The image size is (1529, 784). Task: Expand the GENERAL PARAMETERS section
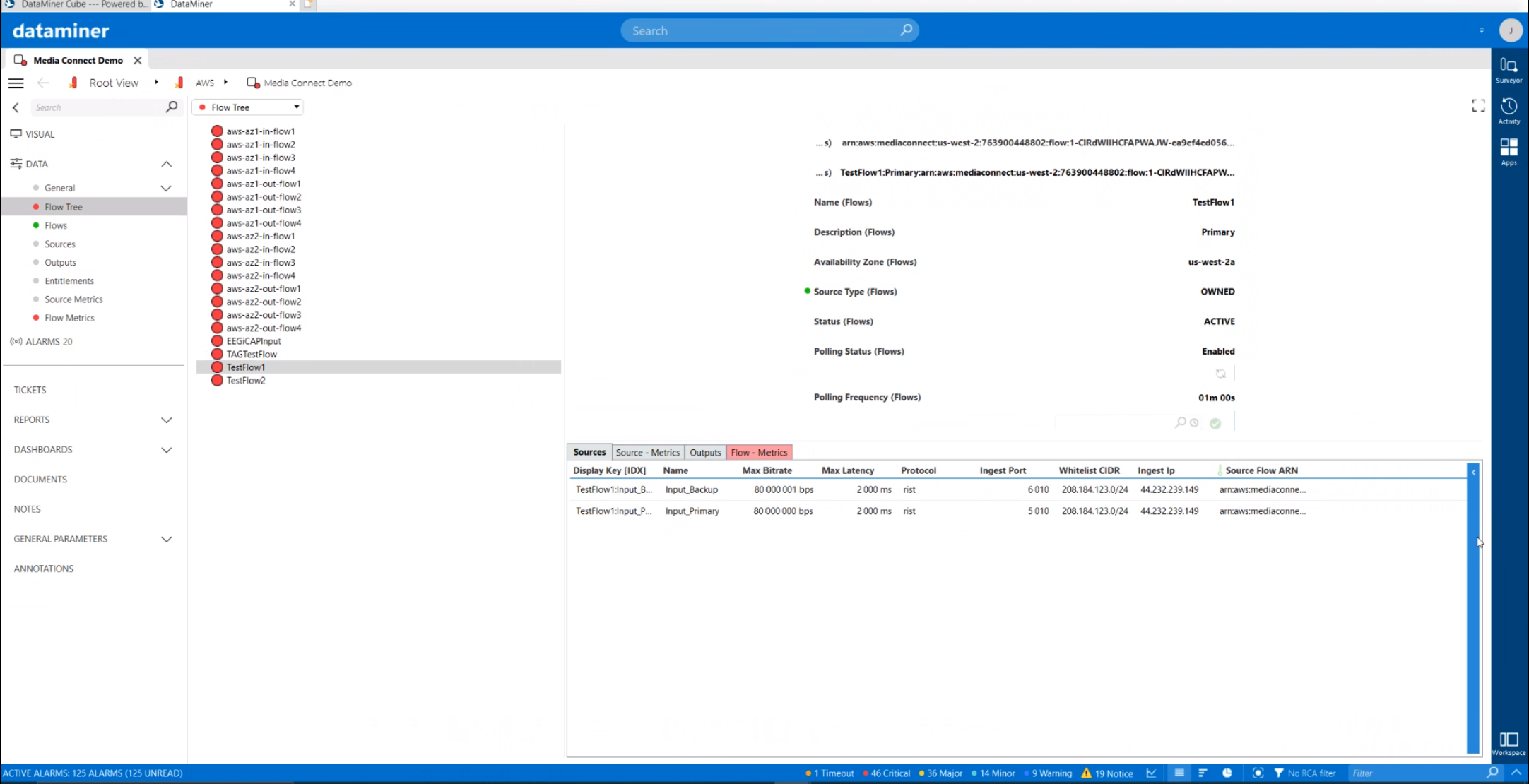[167, 540]
